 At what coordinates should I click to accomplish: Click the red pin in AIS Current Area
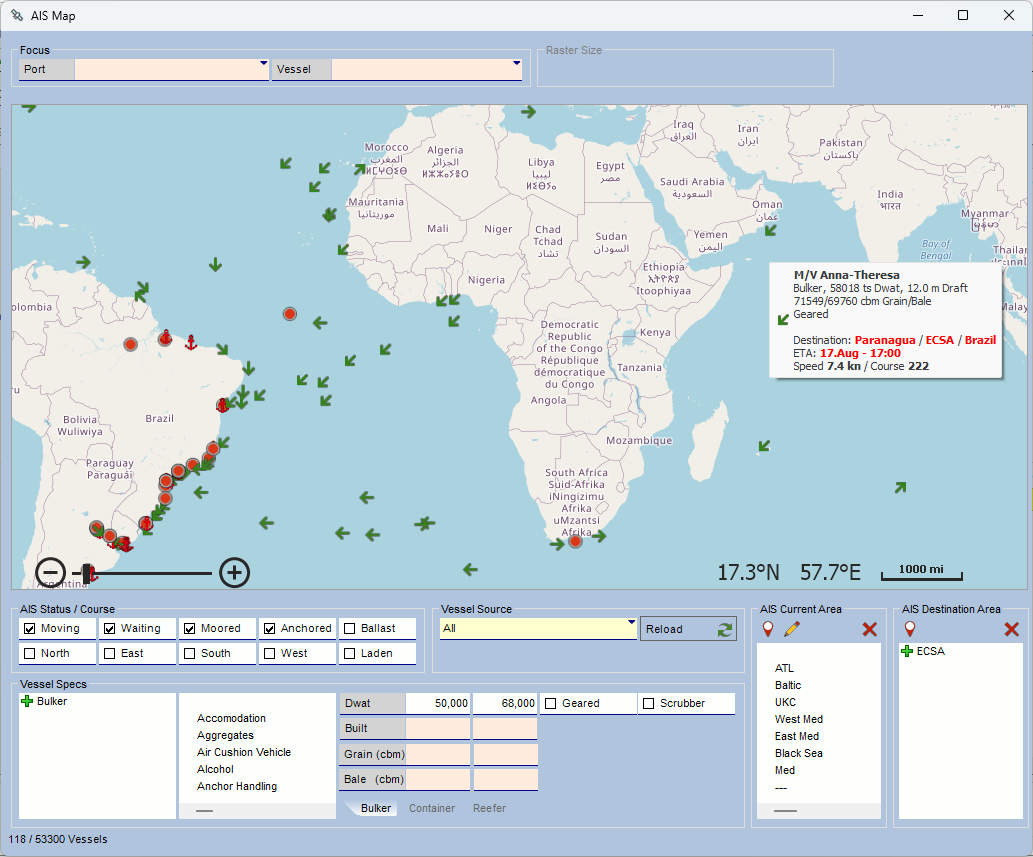pyautogui.click(x=768, y=629)
